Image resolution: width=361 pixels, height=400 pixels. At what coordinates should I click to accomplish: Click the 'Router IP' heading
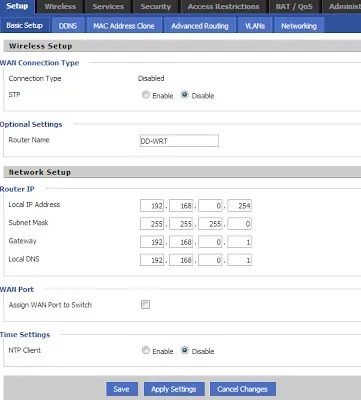17,189
